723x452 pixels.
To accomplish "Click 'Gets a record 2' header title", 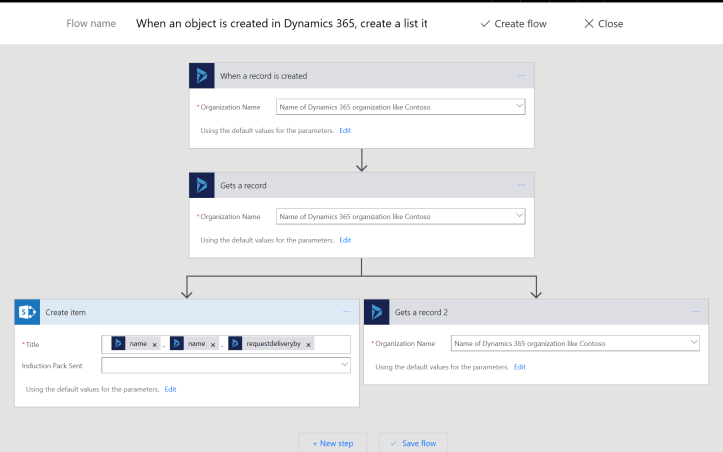I will 421,312.
